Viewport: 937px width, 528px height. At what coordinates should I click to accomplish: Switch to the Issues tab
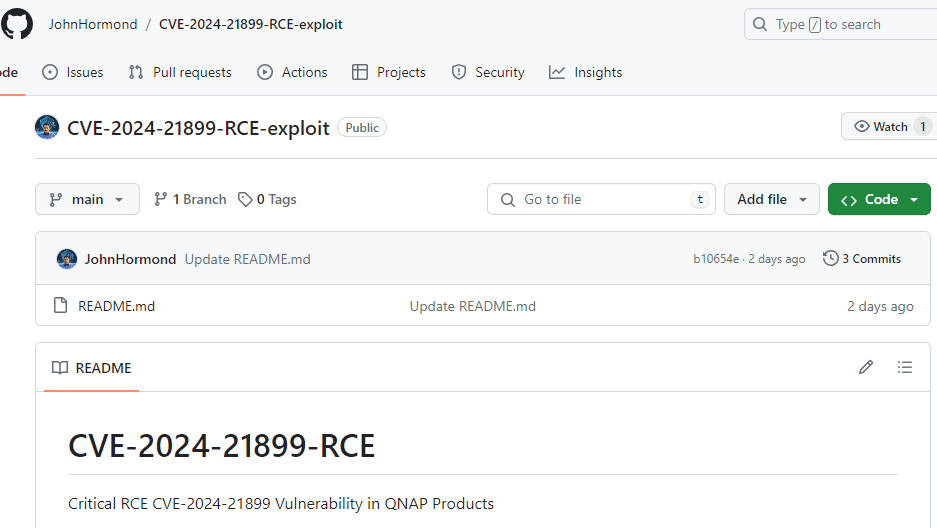(72, 72)
